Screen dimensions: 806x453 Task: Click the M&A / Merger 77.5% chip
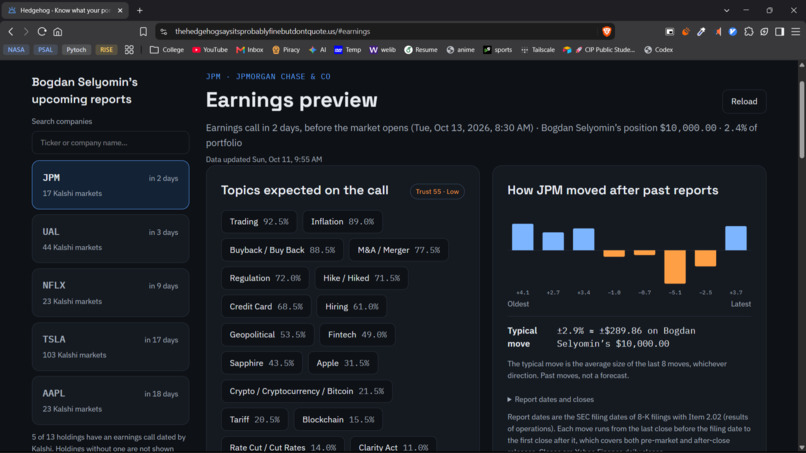(398, 250)
